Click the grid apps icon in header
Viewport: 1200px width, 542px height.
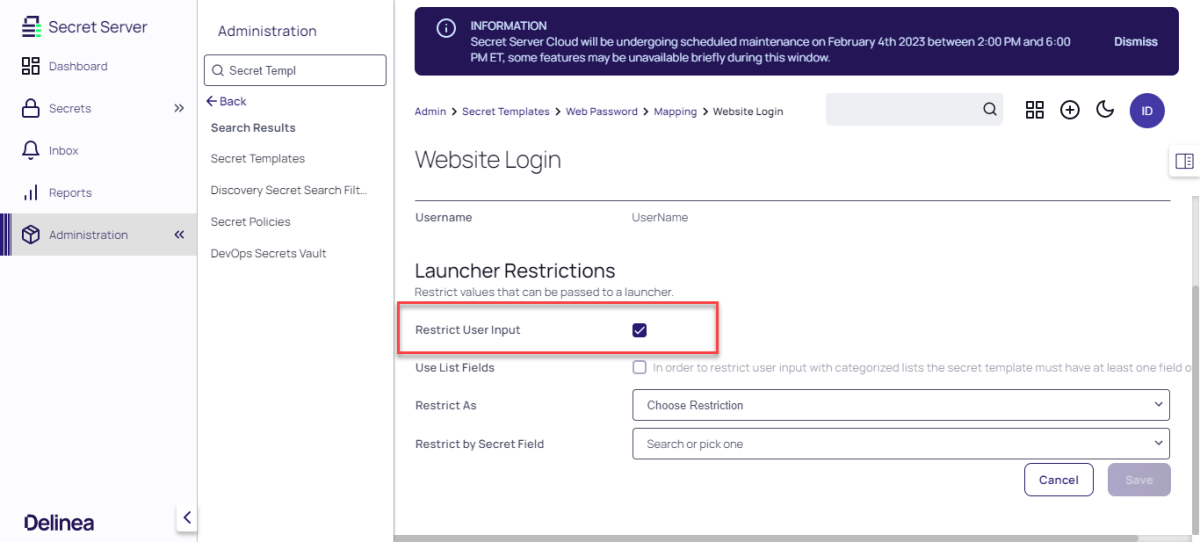(x=1035, y=110)
